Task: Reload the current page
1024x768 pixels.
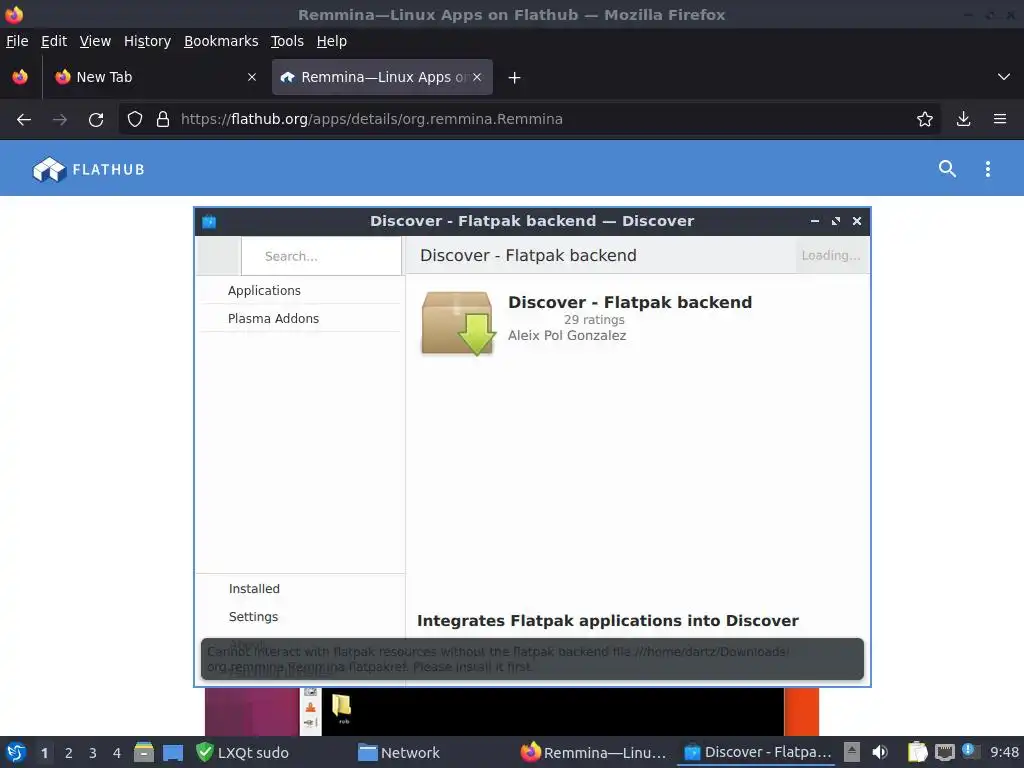Action: [96, 120]
